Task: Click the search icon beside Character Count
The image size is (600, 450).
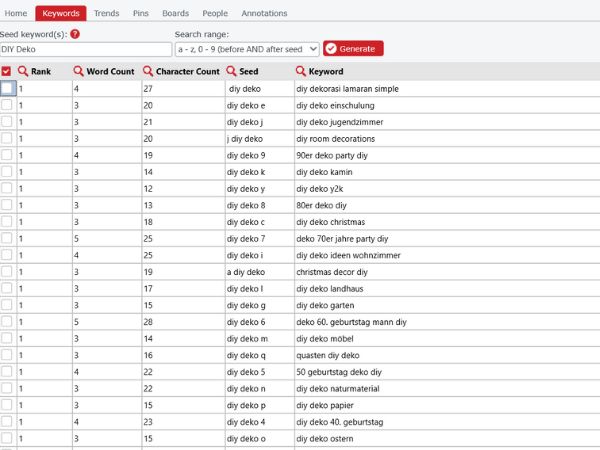Action: point(148,72)
